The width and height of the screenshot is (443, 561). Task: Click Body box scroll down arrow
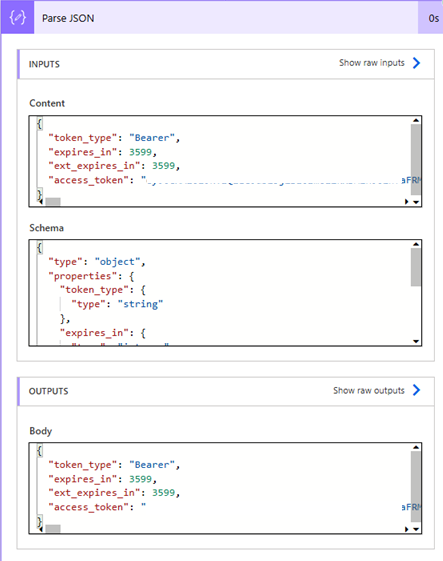pos(416,529)
